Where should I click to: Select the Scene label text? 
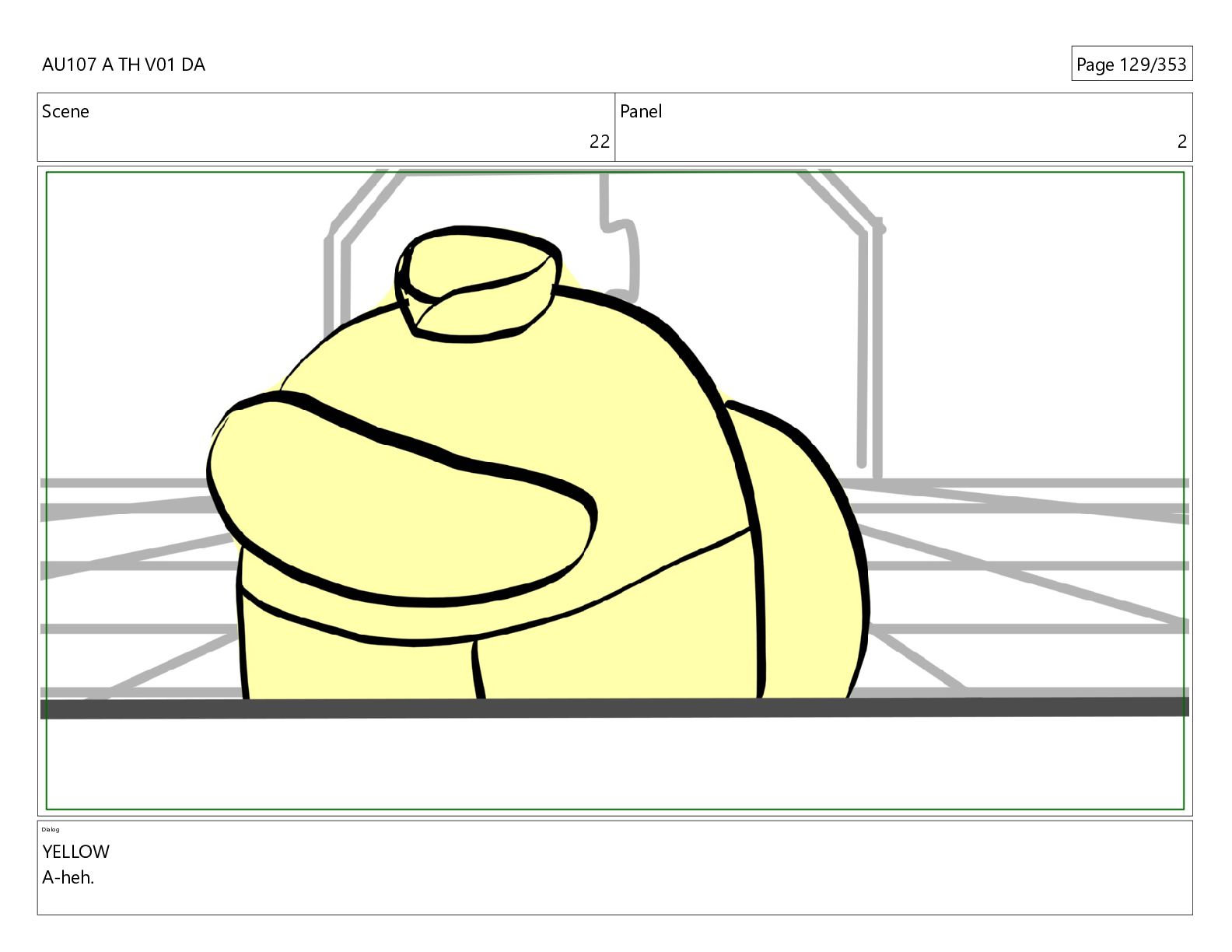pyautogui.click(x=65, y=111)
